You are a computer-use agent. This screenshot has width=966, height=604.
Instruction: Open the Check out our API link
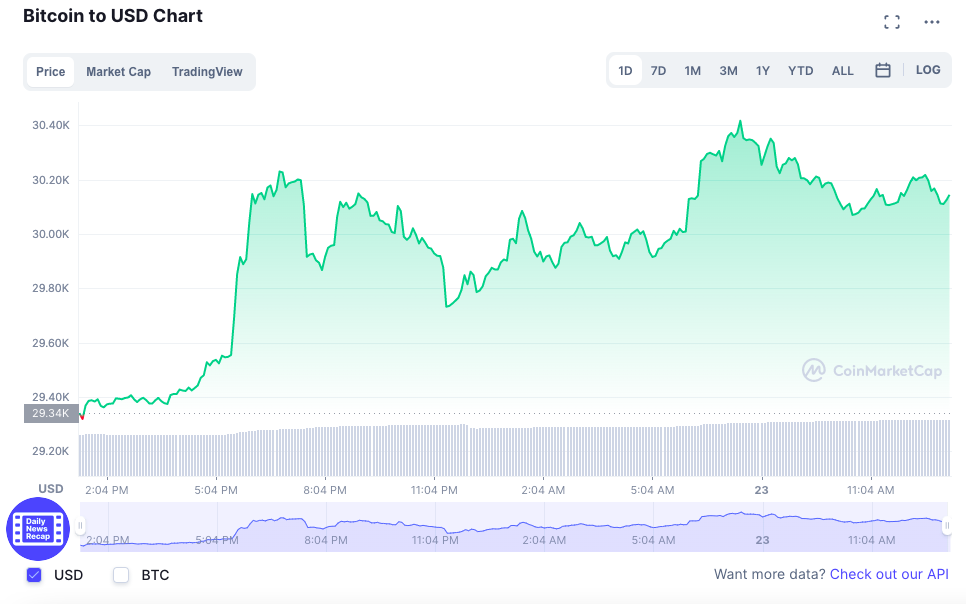[889, 574]
